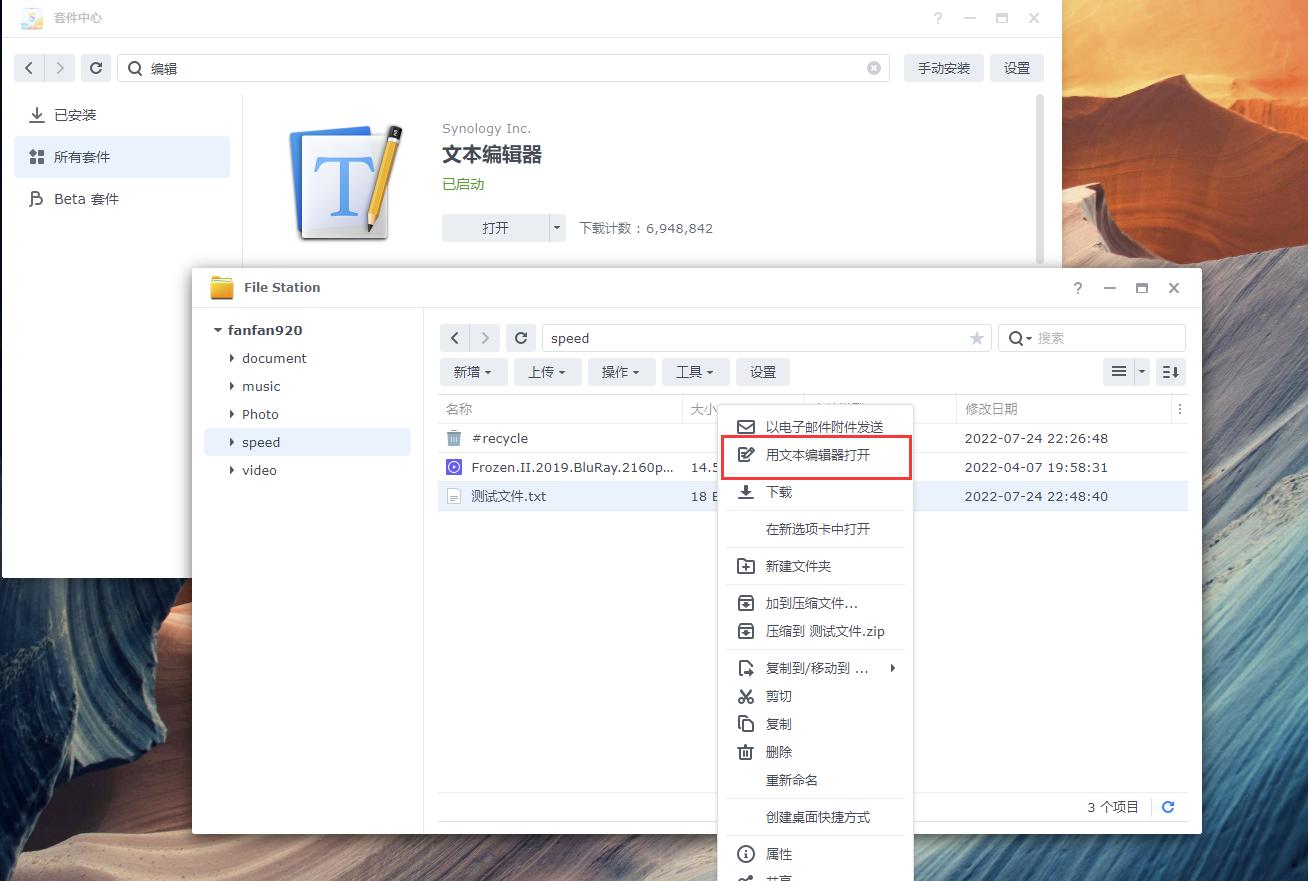Refresh the Package Center search results

95,68
